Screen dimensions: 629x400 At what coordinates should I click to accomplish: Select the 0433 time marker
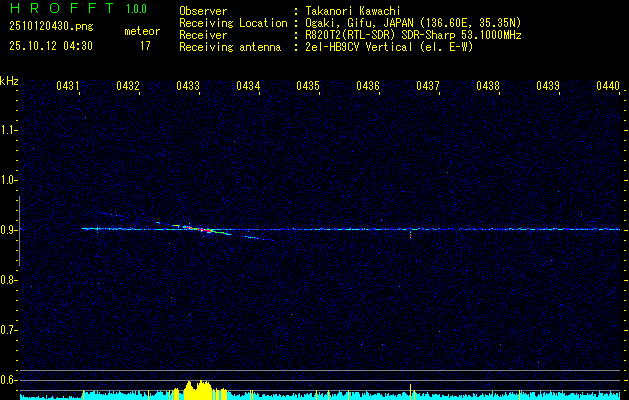[188, 87]
